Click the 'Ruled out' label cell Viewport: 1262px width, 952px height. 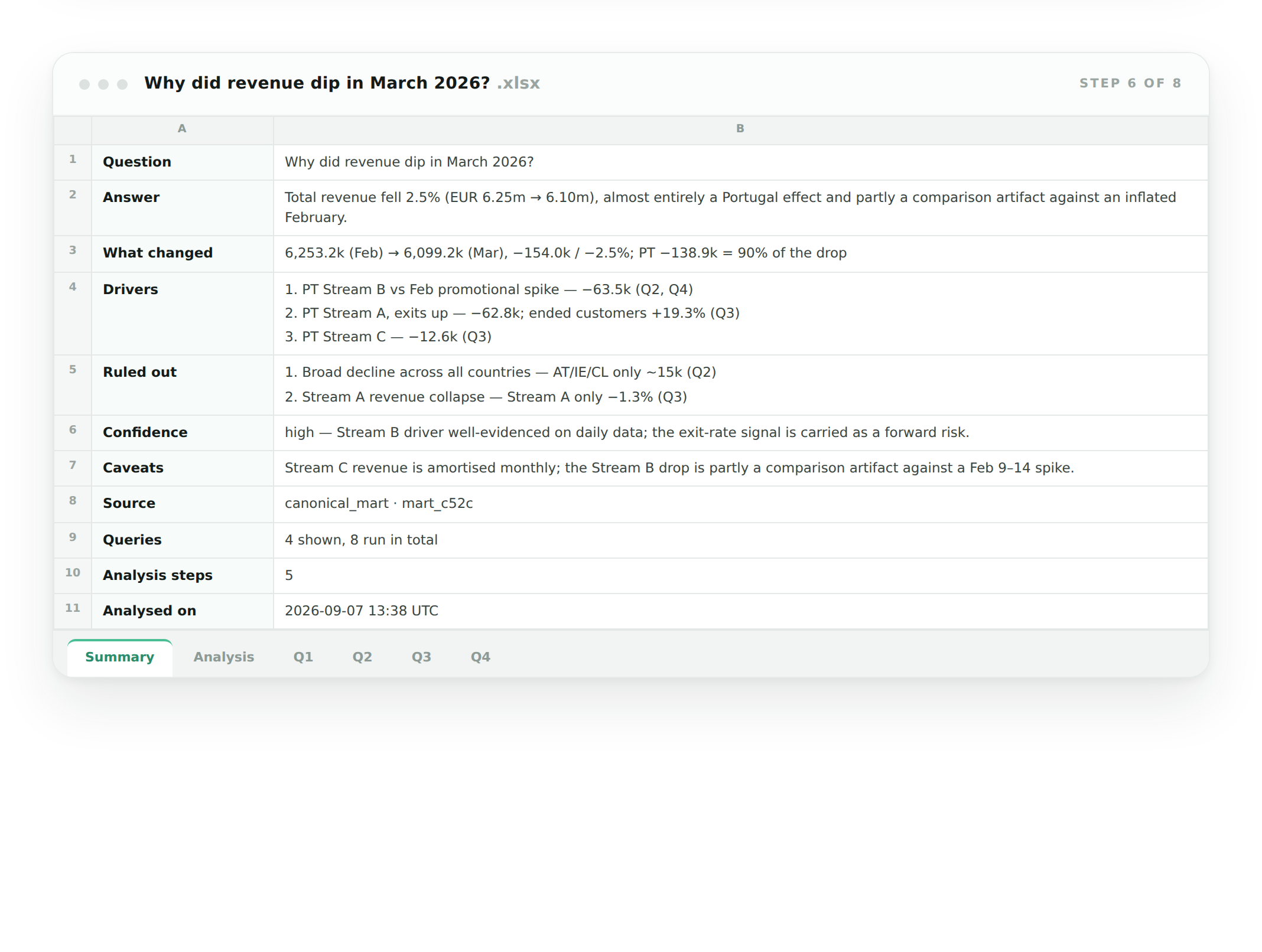tap(182, 385)
